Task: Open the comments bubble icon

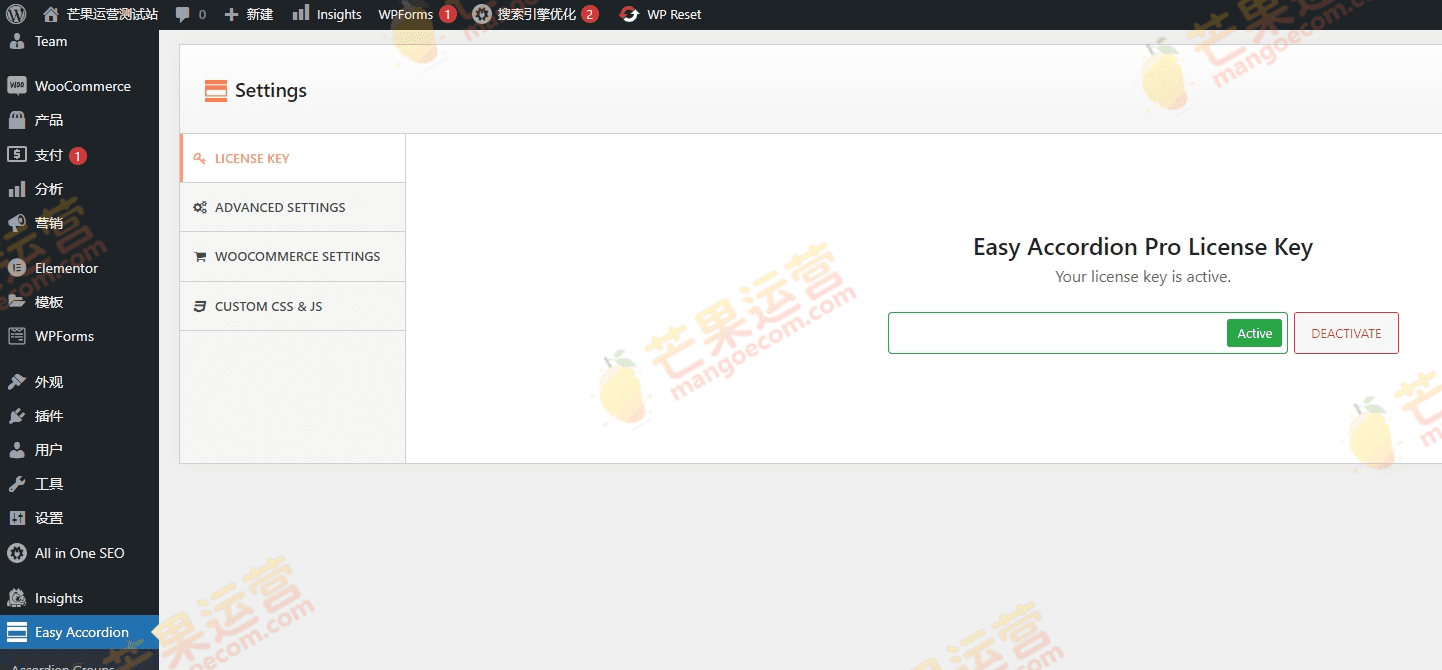Action: tap(182, 14)
